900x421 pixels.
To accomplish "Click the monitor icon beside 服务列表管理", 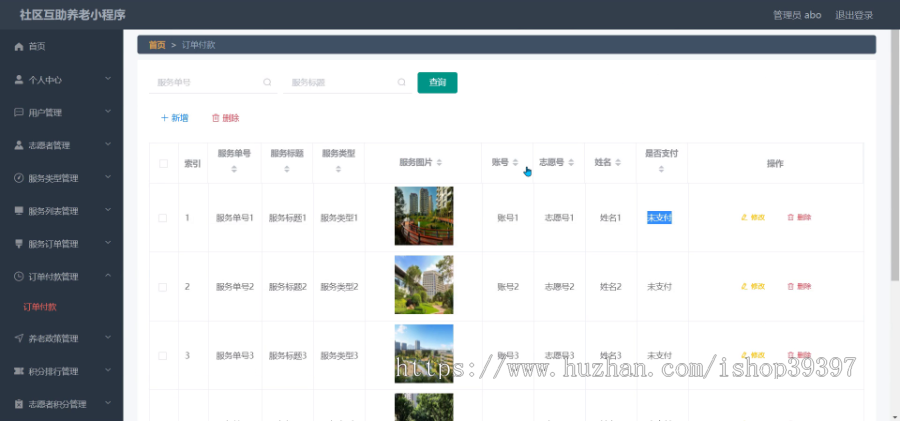I will (x=18, y=211).
